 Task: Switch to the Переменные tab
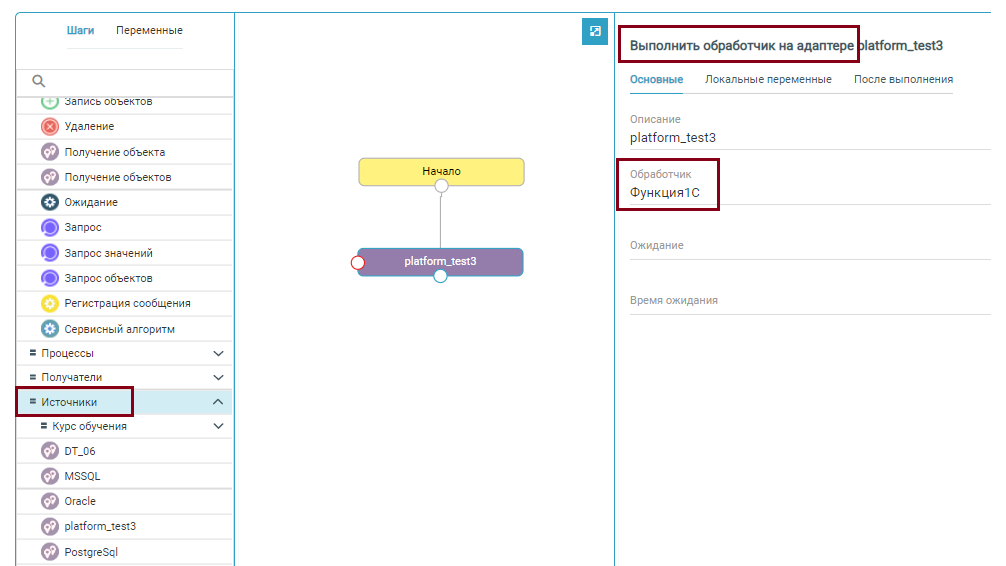tap(149, 31)
